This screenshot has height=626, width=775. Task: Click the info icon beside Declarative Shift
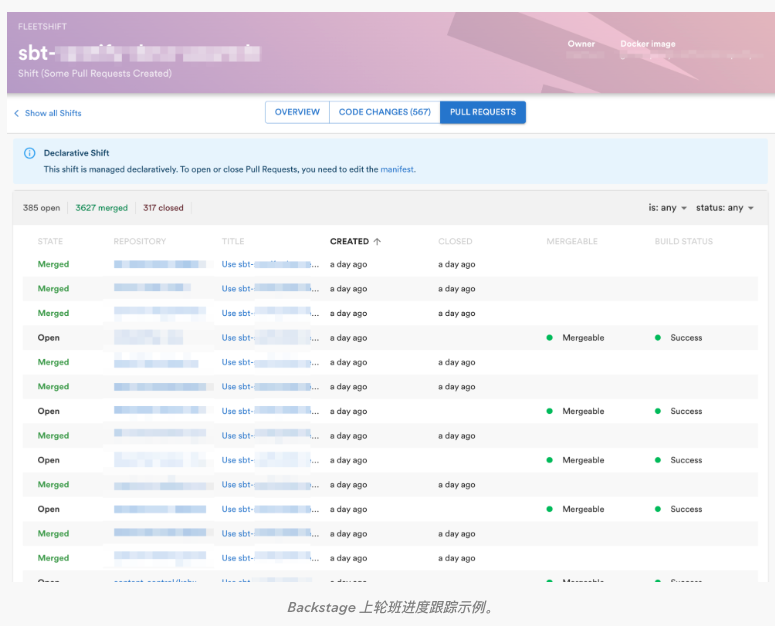(30, 153)
